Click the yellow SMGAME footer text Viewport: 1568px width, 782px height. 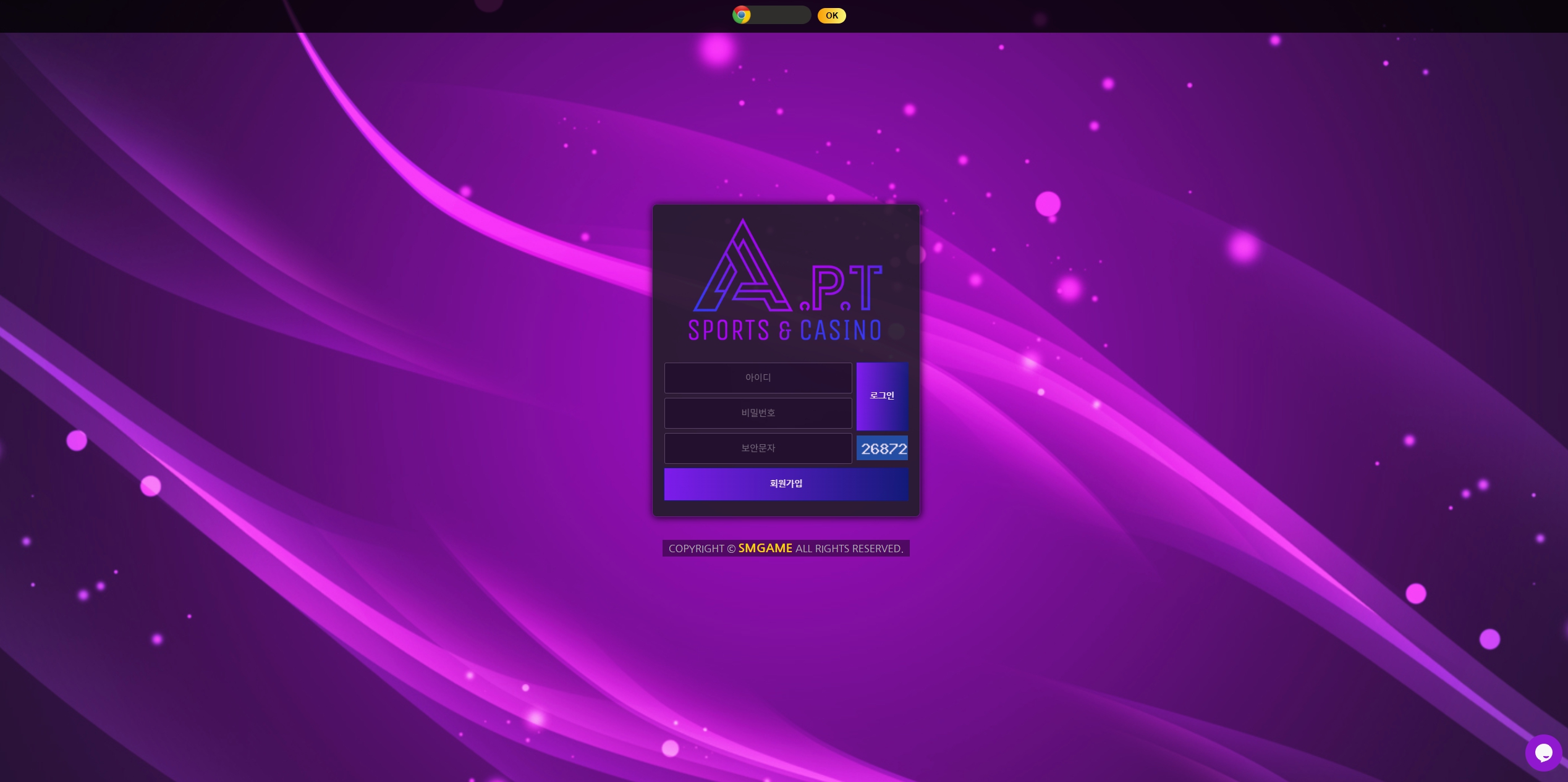(x=765, y=548)
